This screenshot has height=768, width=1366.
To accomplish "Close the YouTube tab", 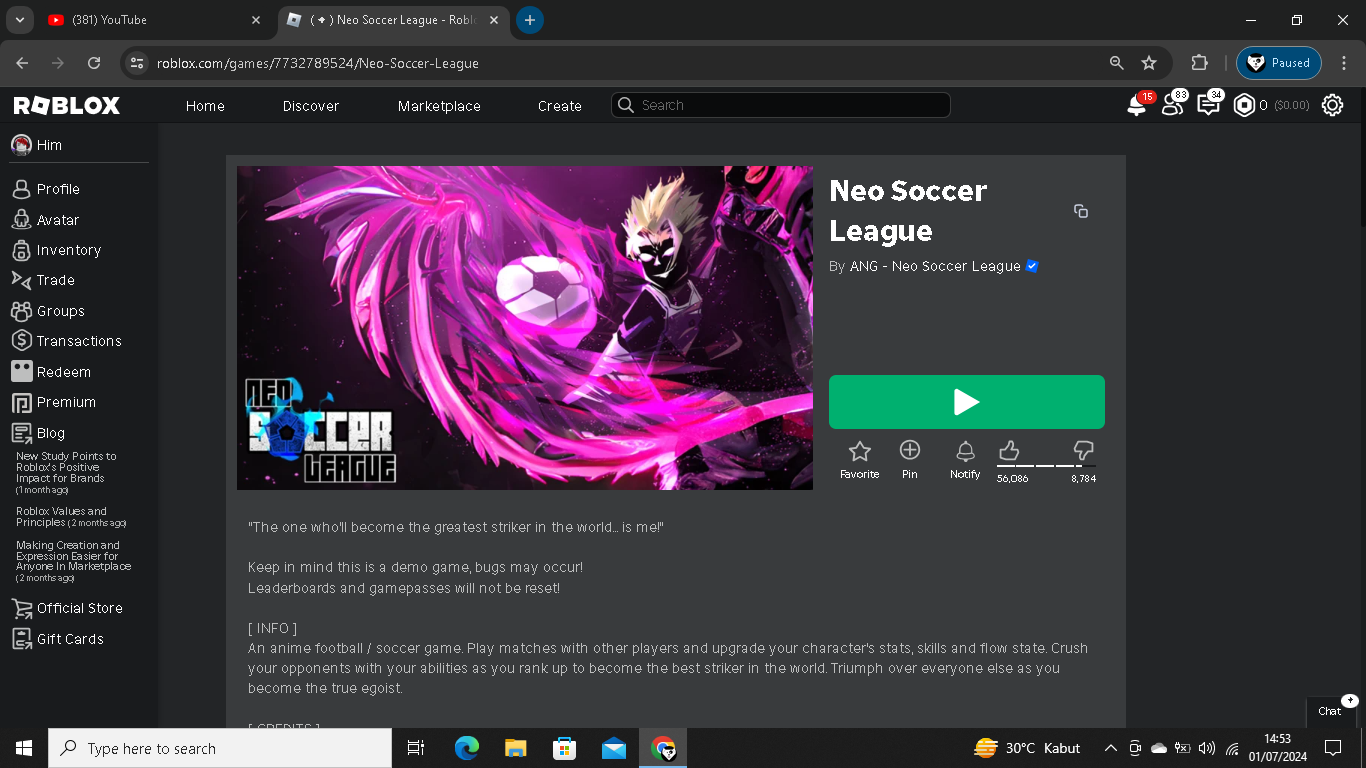I will point(256,20).
